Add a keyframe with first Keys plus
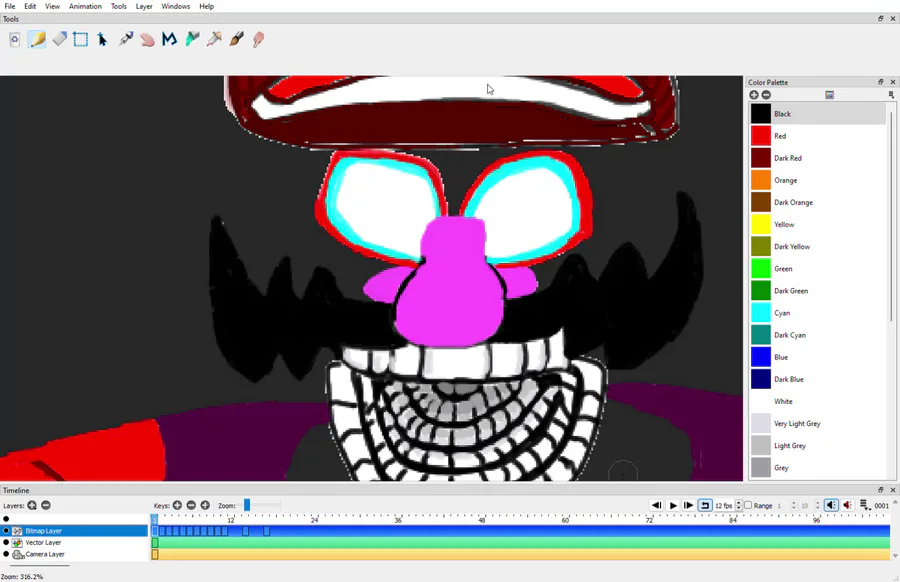 (x=177, y=506)
